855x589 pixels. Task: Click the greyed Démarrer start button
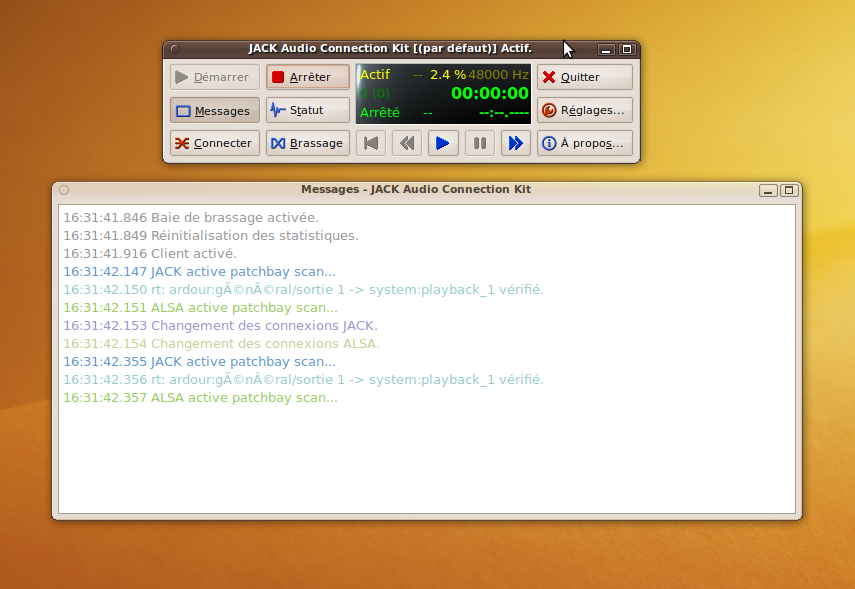215,77
